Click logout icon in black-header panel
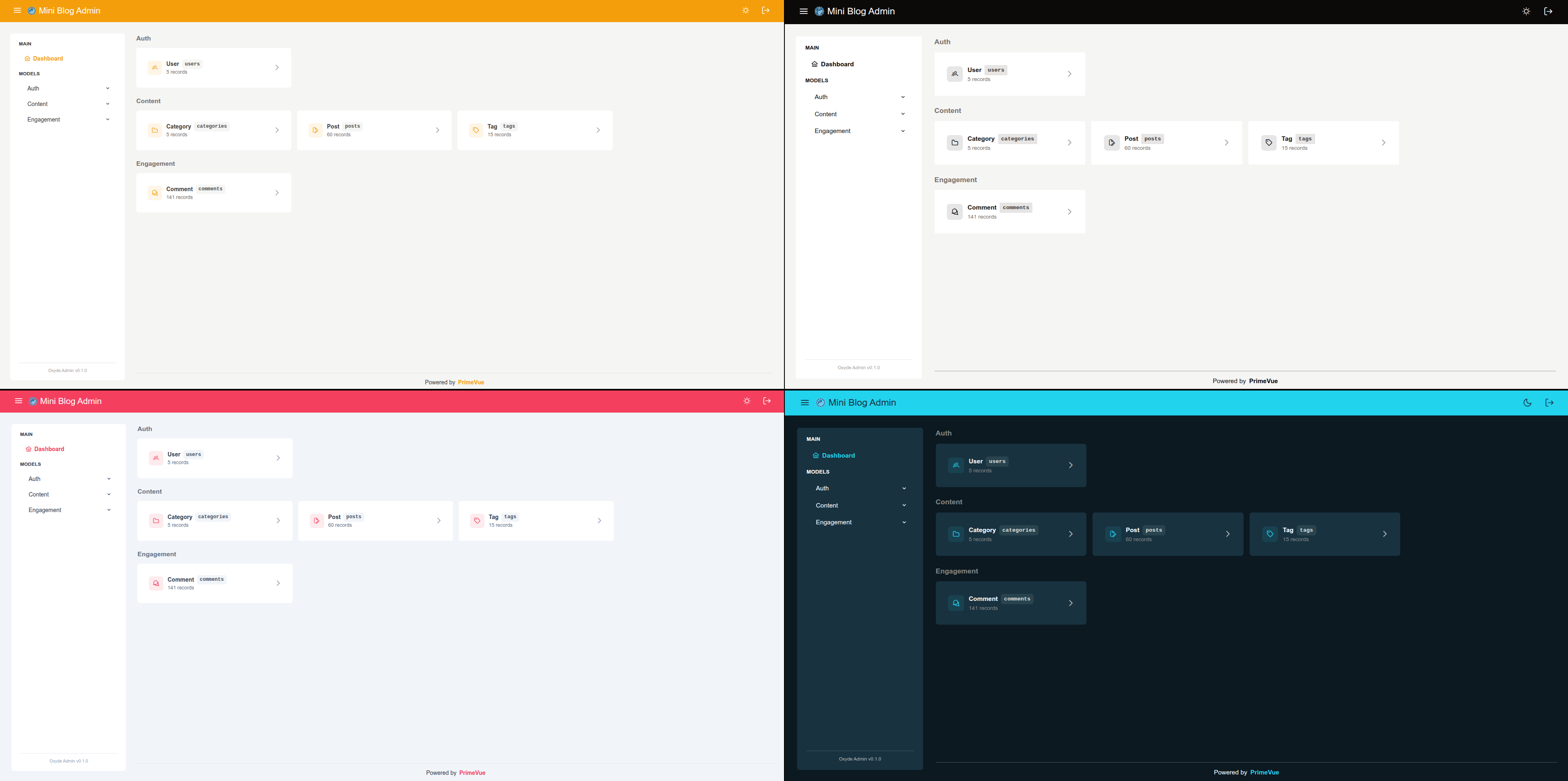Viewport: 1568px width, 781px height. click(x=1548, y=11)
